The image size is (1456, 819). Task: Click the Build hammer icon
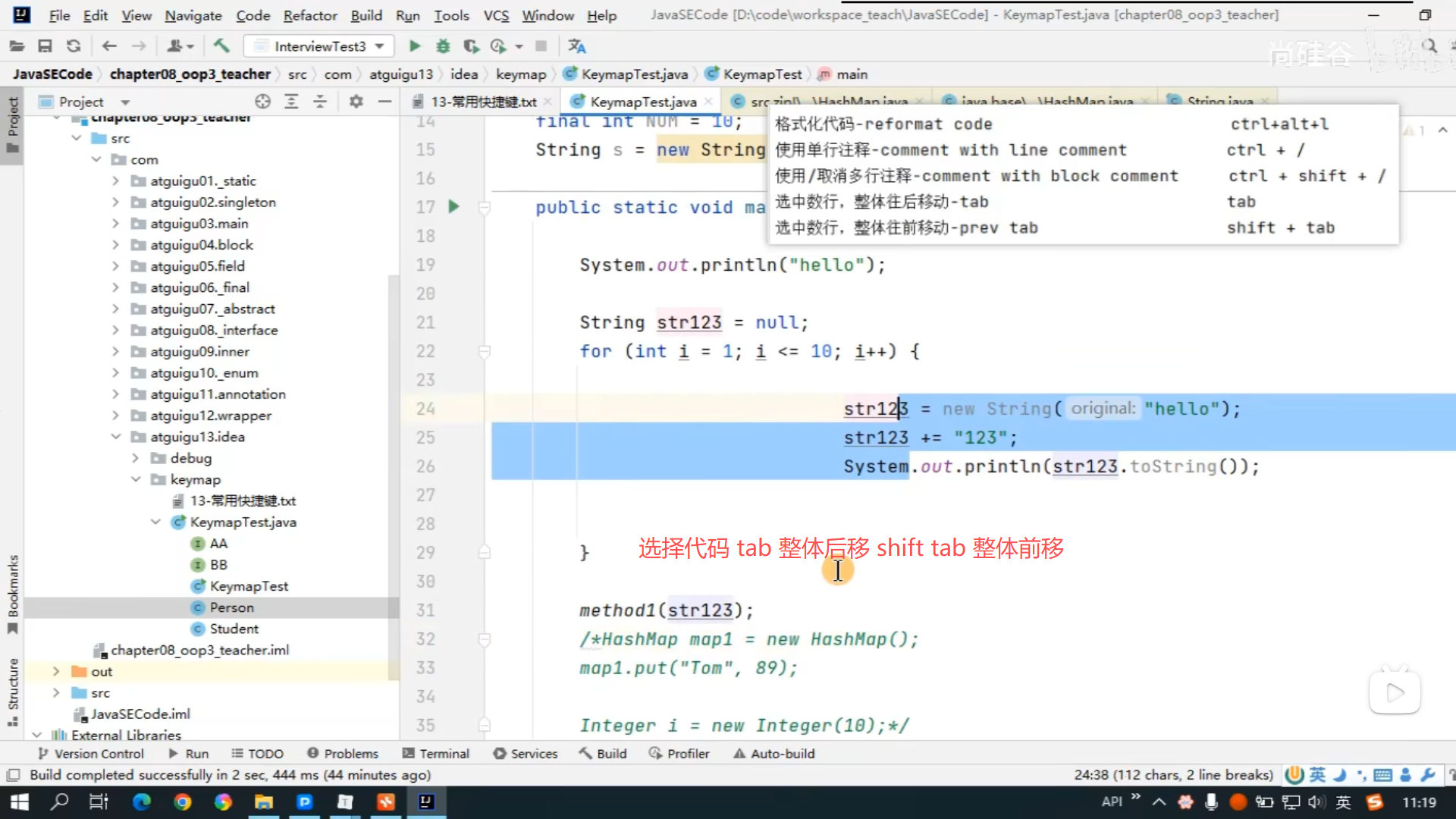tap(221, 46)
